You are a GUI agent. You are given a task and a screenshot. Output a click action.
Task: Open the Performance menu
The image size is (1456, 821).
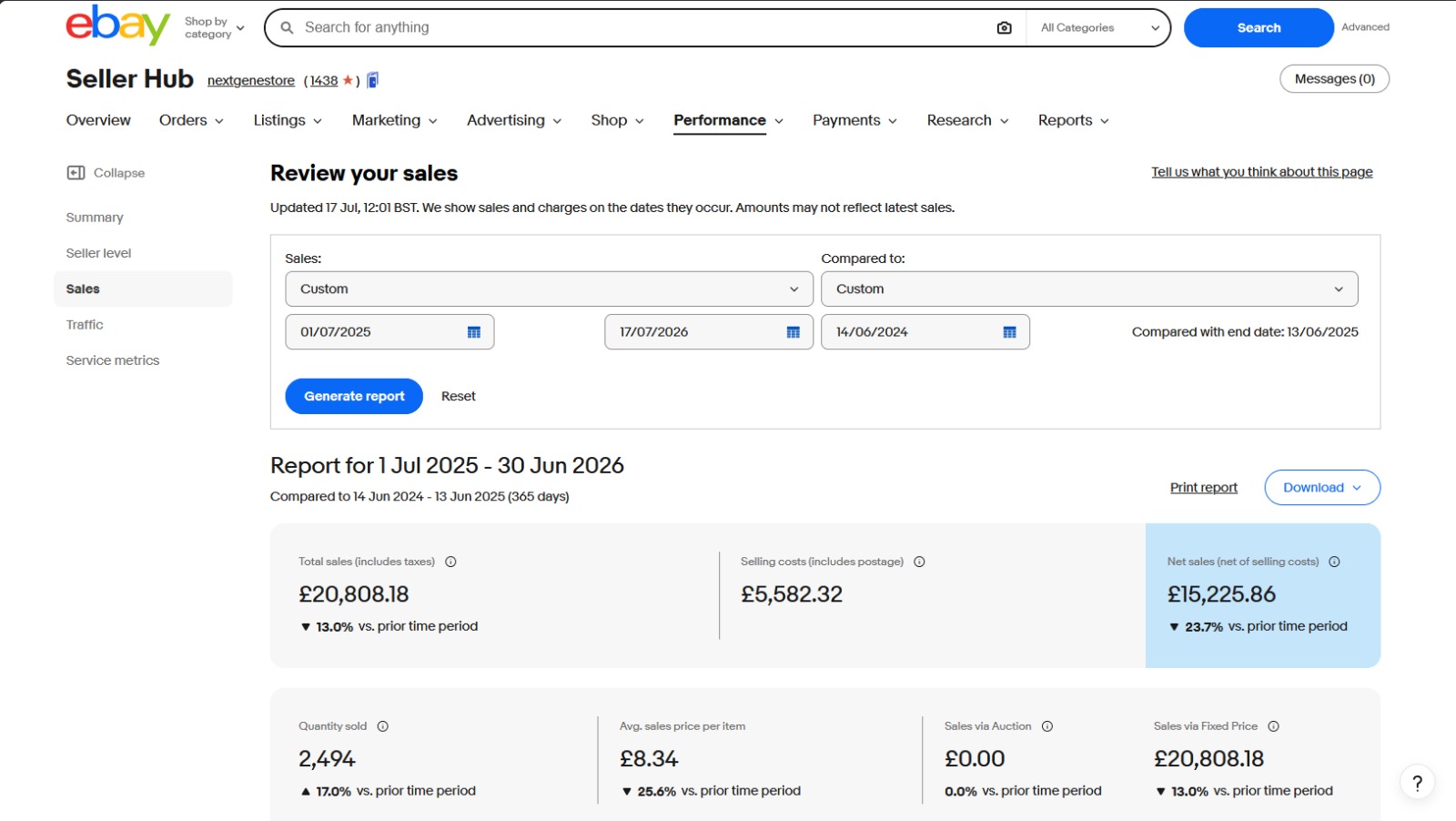728,120
